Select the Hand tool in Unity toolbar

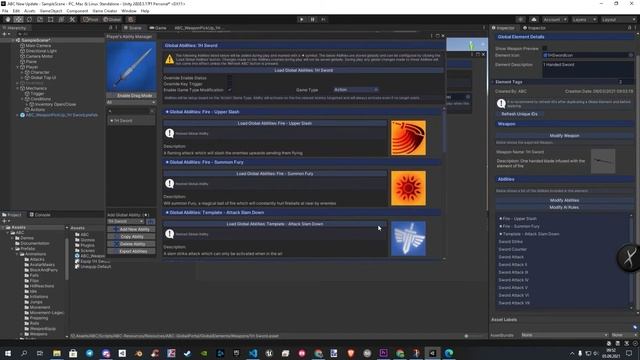[x=8, y=19]
